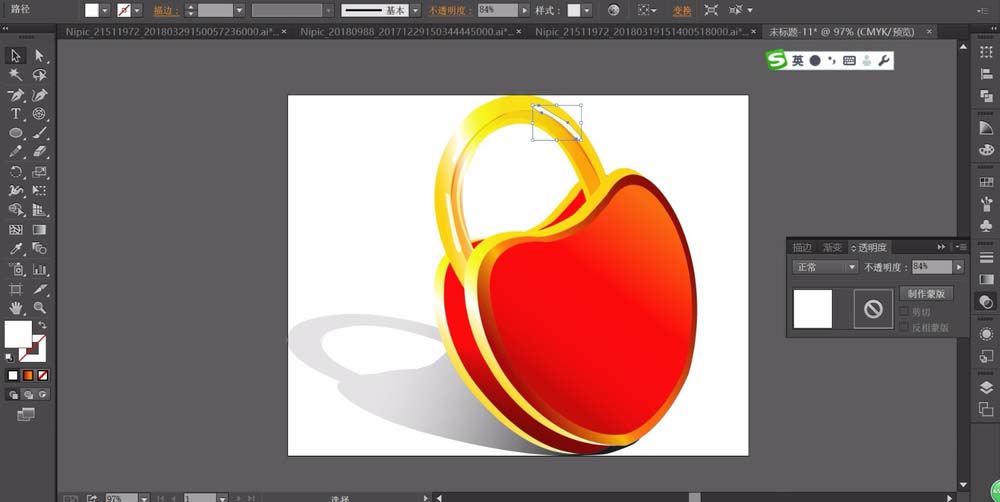This screenshot has height=502, width=1000.
Task: Select the Type tool
Action: 16,114
